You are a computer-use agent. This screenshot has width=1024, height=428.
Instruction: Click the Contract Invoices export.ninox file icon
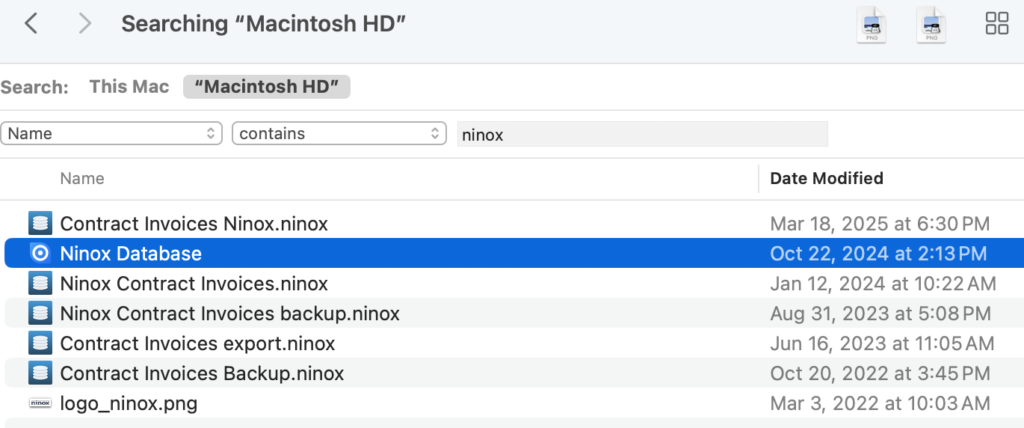[x=40, y=344]
